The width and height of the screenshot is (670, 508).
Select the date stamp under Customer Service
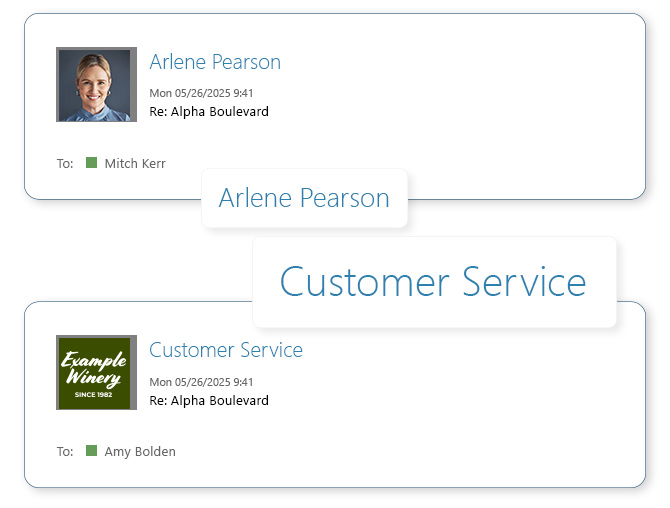click(201, 382)
